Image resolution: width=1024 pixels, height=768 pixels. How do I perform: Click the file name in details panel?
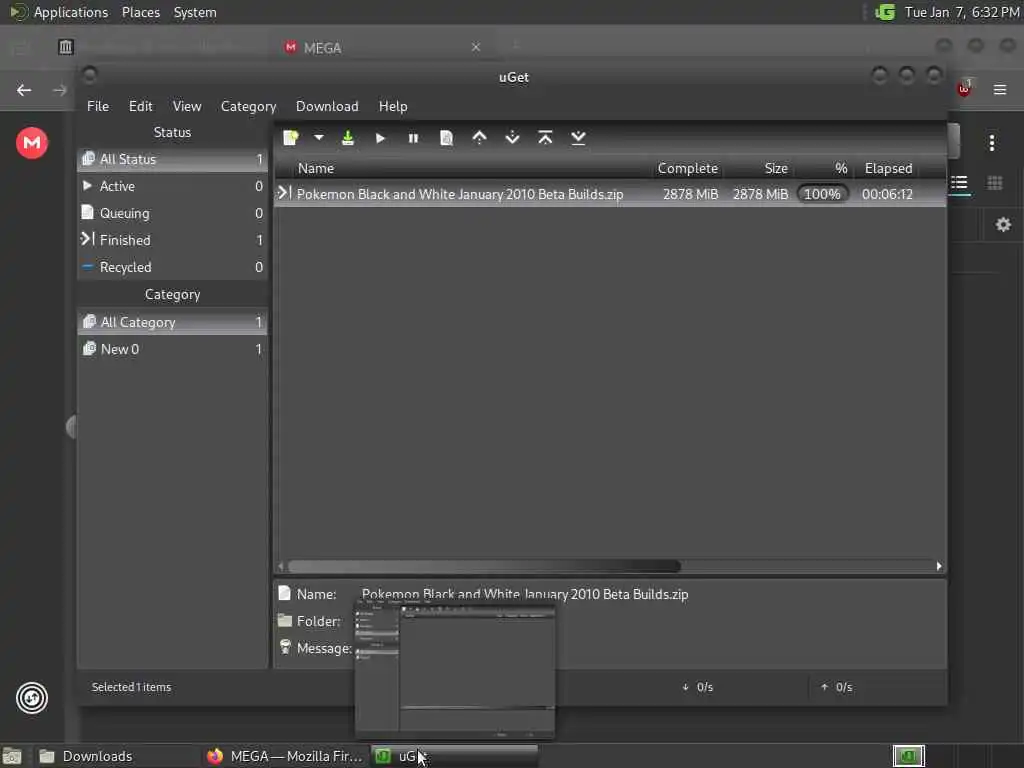point(525,594)
